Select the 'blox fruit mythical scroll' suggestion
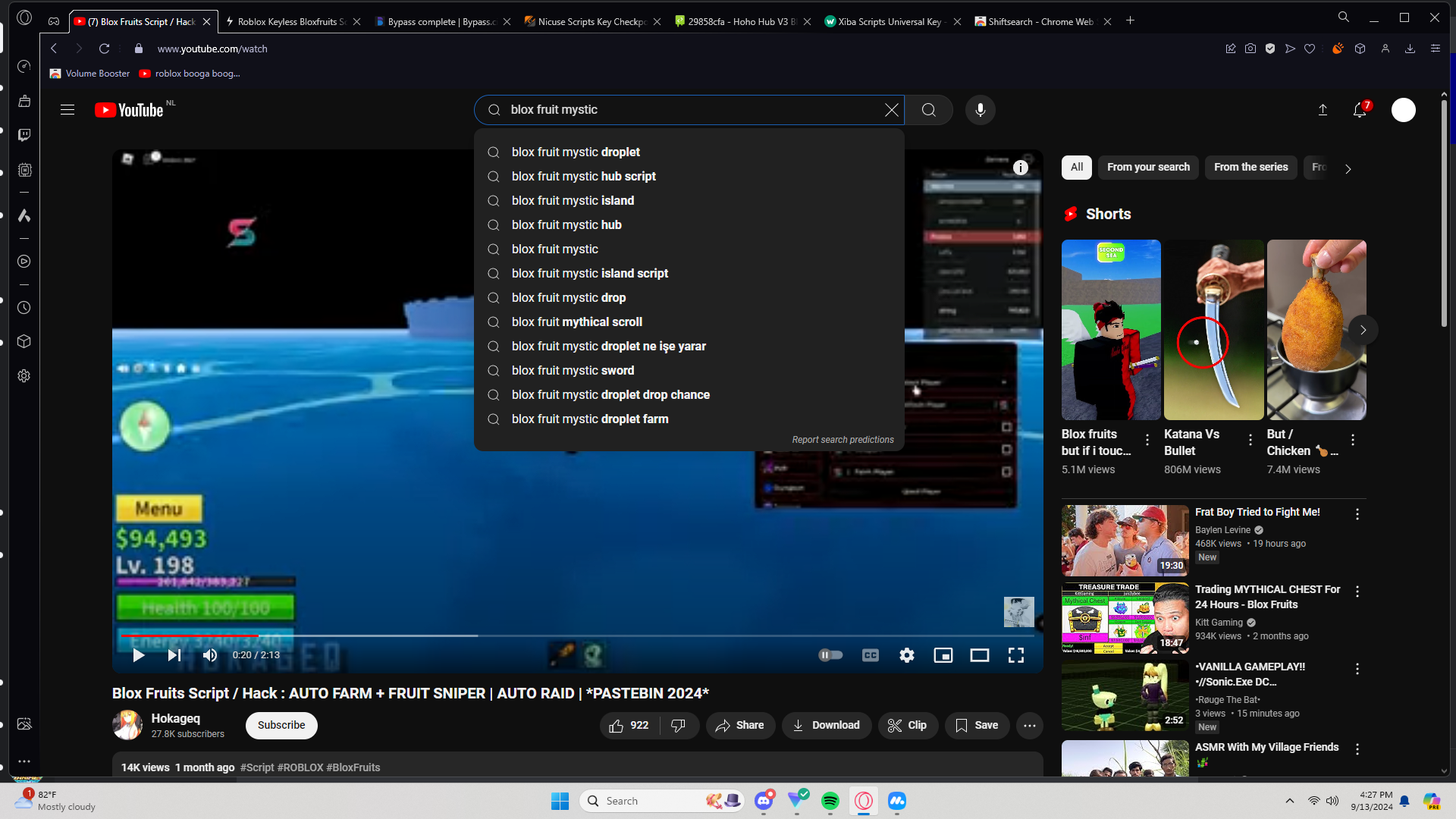Screen dimensions: 1456x819 pos(689,322)
